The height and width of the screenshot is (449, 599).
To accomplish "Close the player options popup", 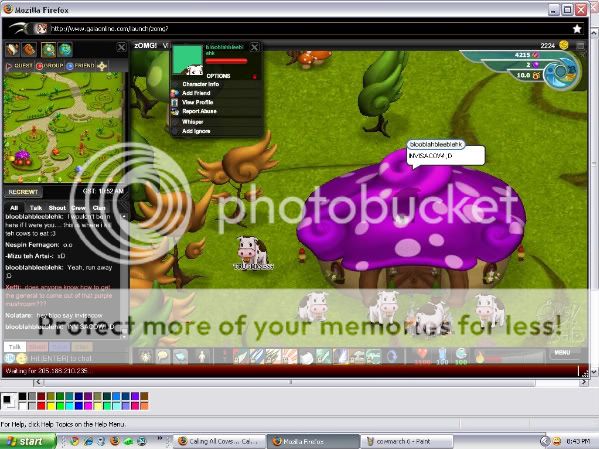I will pyautogui.click(x=254, y=47).
